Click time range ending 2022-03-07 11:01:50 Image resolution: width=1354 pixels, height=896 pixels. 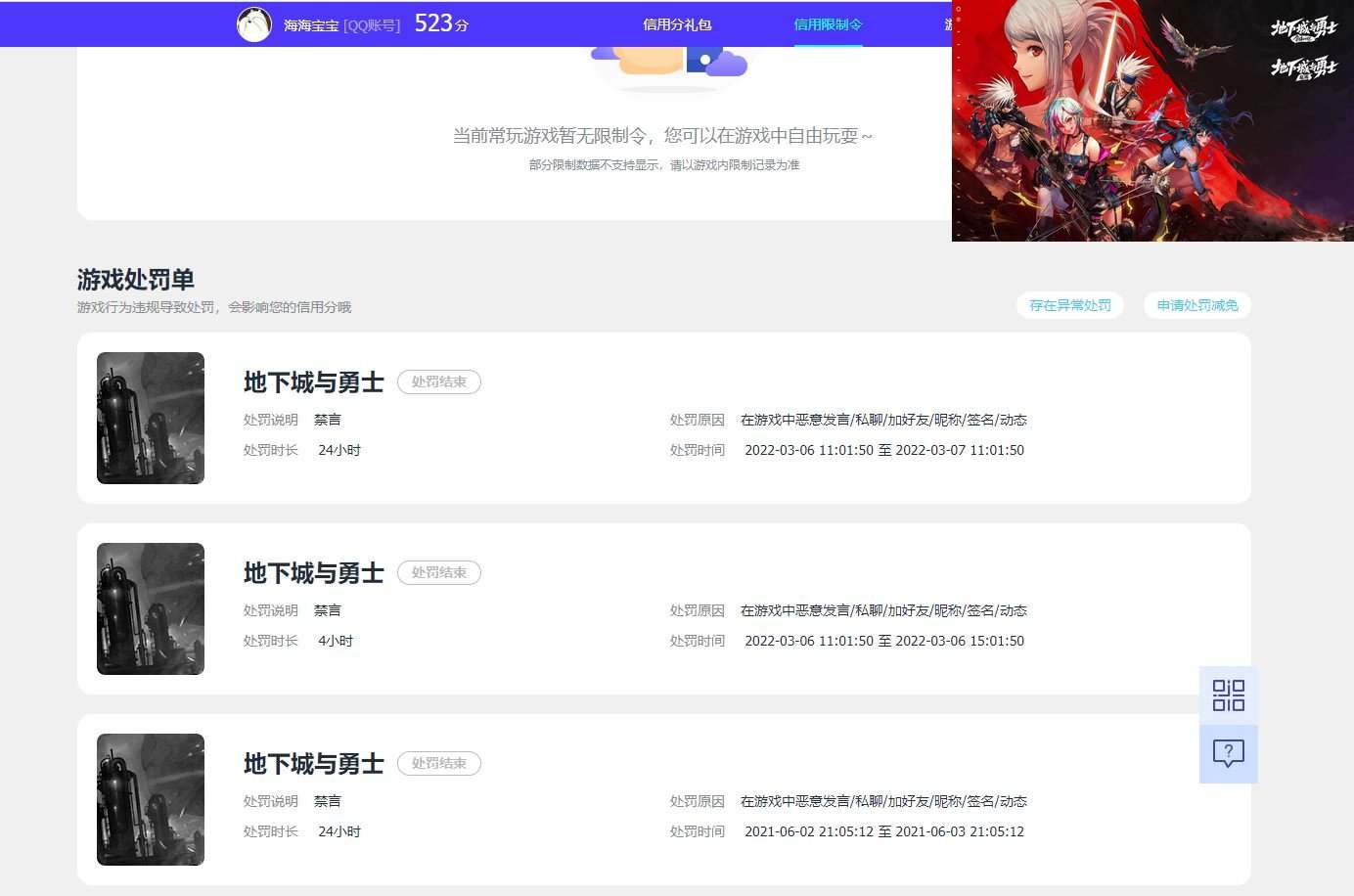click(x=884, y=450)
